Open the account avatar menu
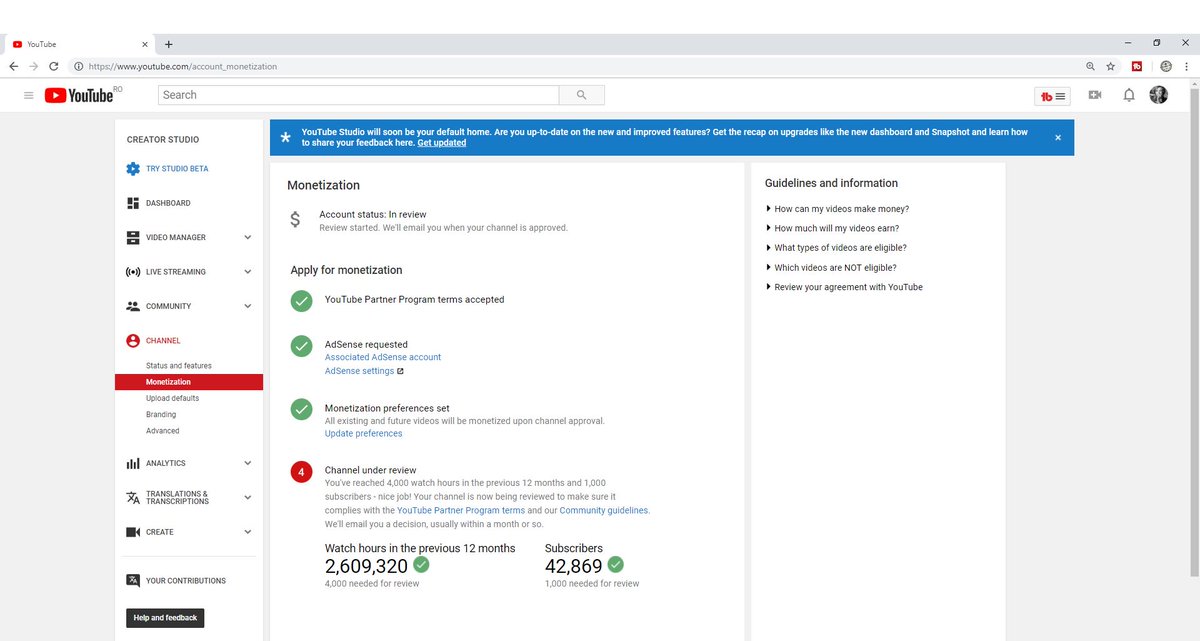Screen dimensions: 1200x641 (1159, 95)
